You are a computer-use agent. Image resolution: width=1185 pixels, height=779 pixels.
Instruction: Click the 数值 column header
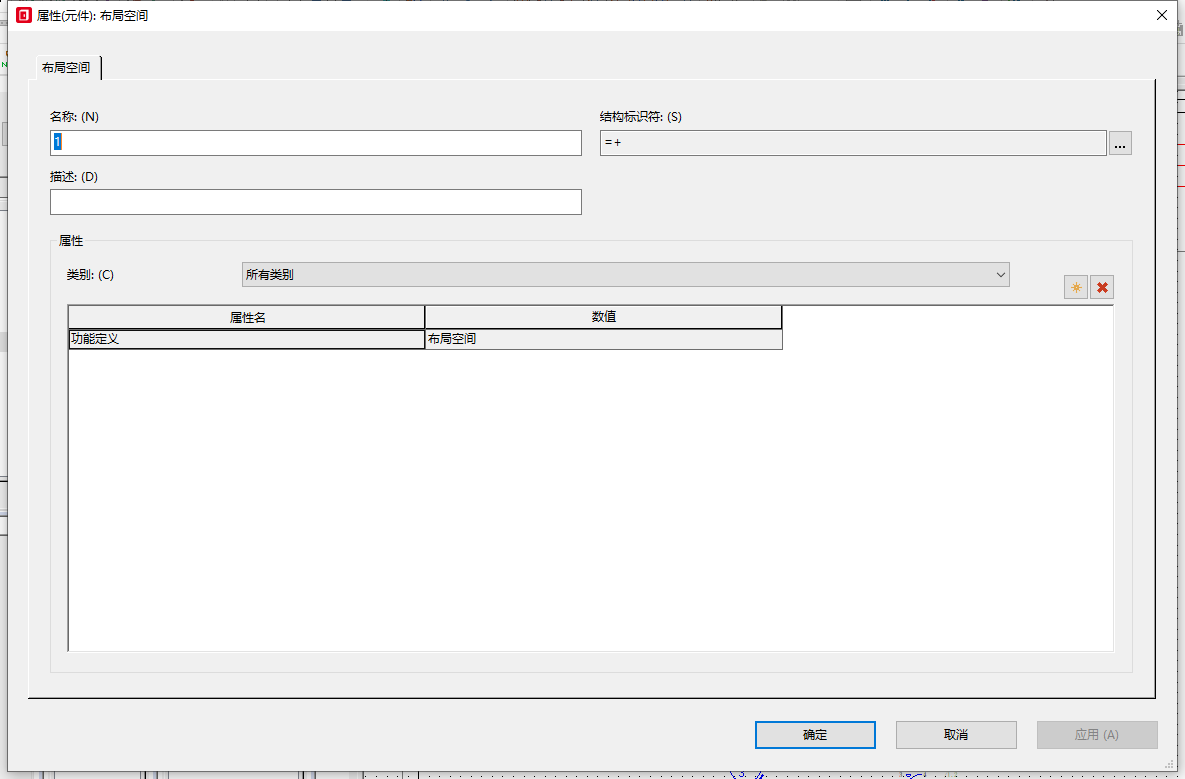603,317
